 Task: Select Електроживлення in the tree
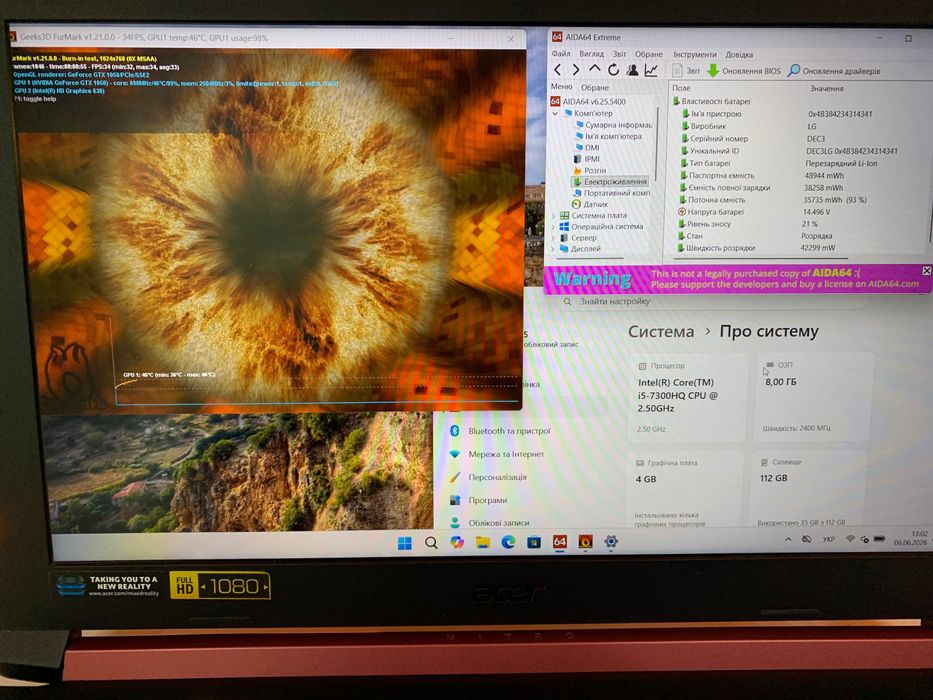click(609, 182)
